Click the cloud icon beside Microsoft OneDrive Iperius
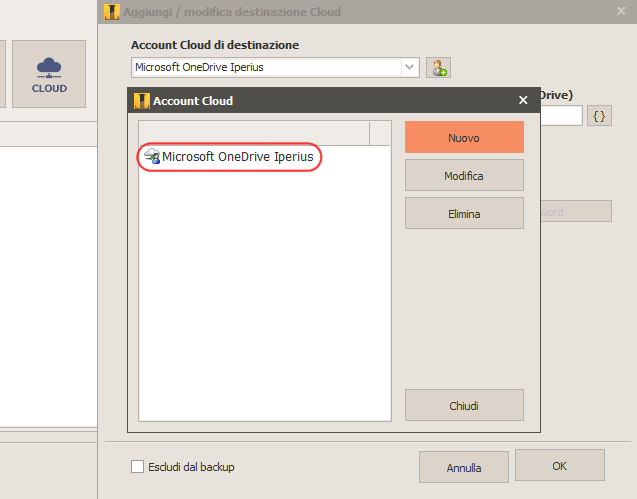Viewport: 637px width, 499px height. (152, 156)
